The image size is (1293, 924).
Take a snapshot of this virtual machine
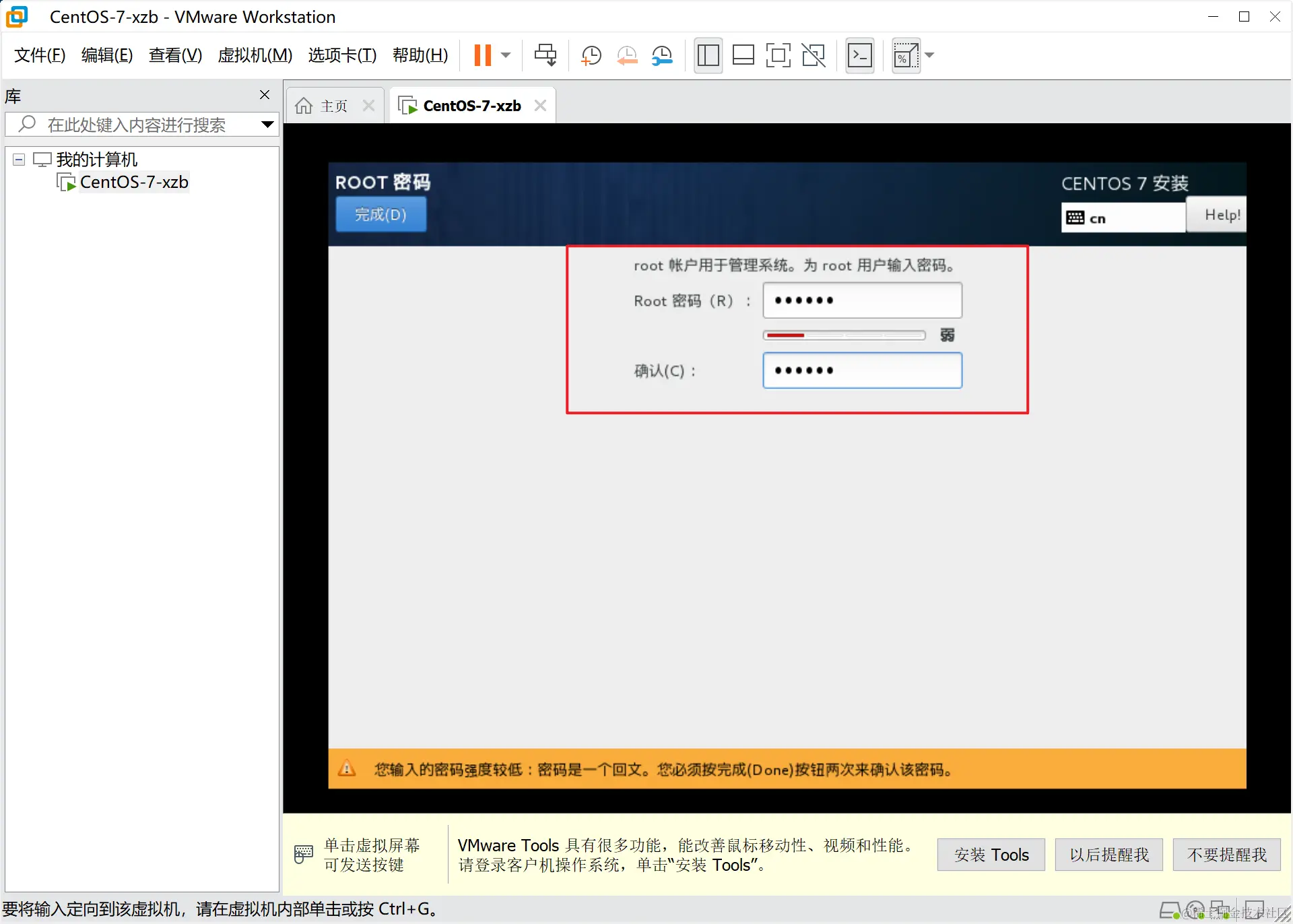pos(591,55)
